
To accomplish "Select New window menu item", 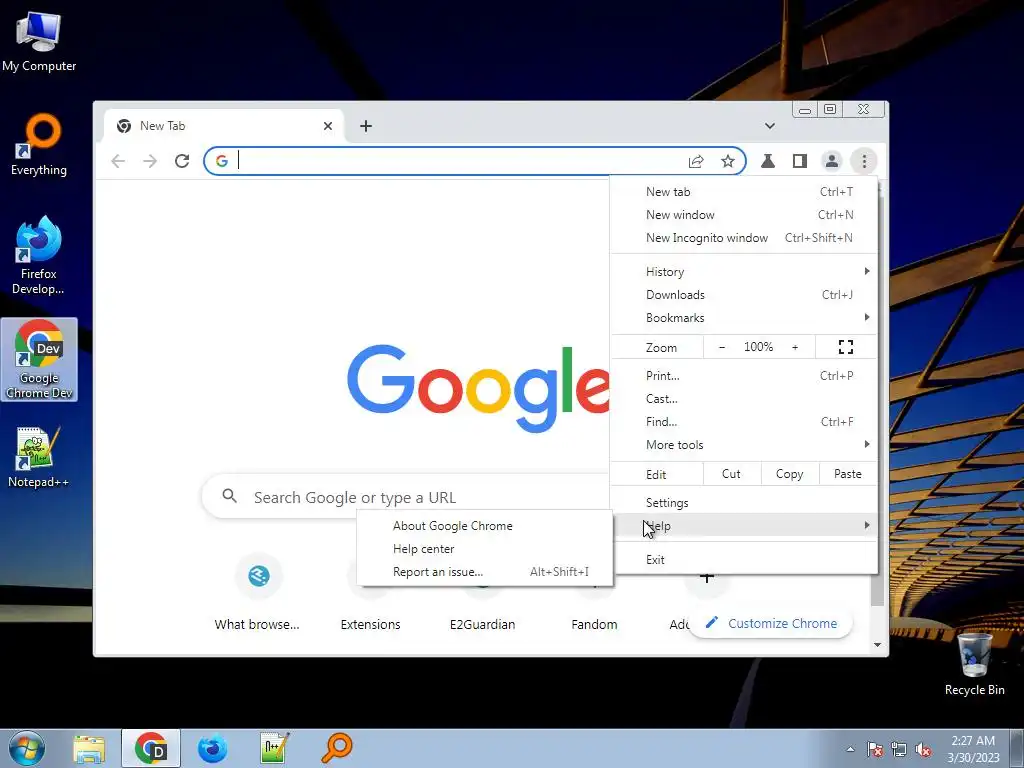I will tap(744, 215).
